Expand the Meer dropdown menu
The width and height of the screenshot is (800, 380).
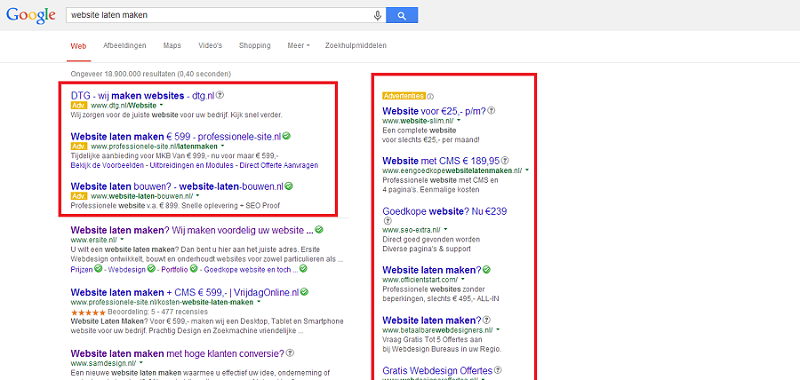298,45
